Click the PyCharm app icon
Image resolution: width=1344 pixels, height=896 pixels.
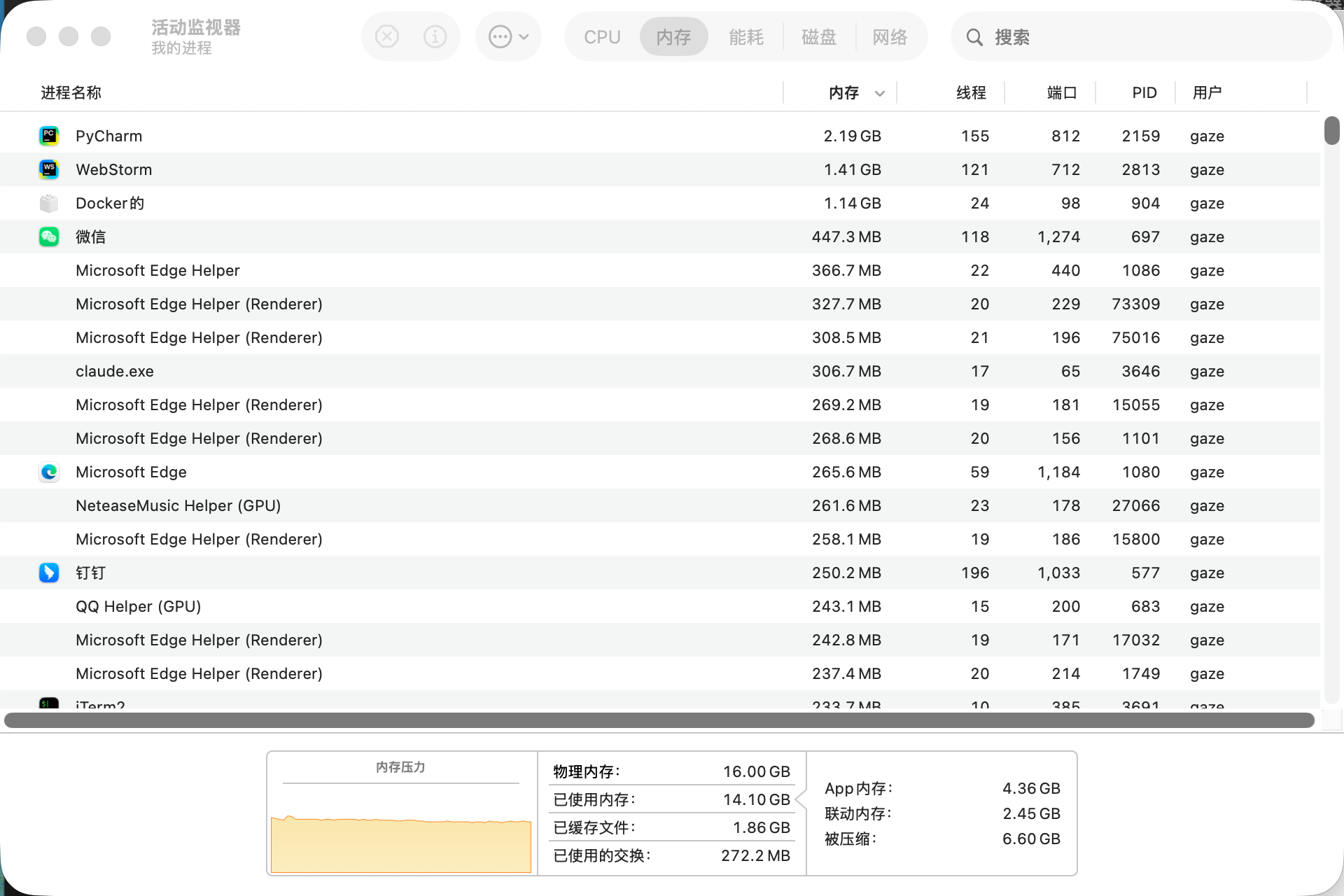tap(49, 136)
